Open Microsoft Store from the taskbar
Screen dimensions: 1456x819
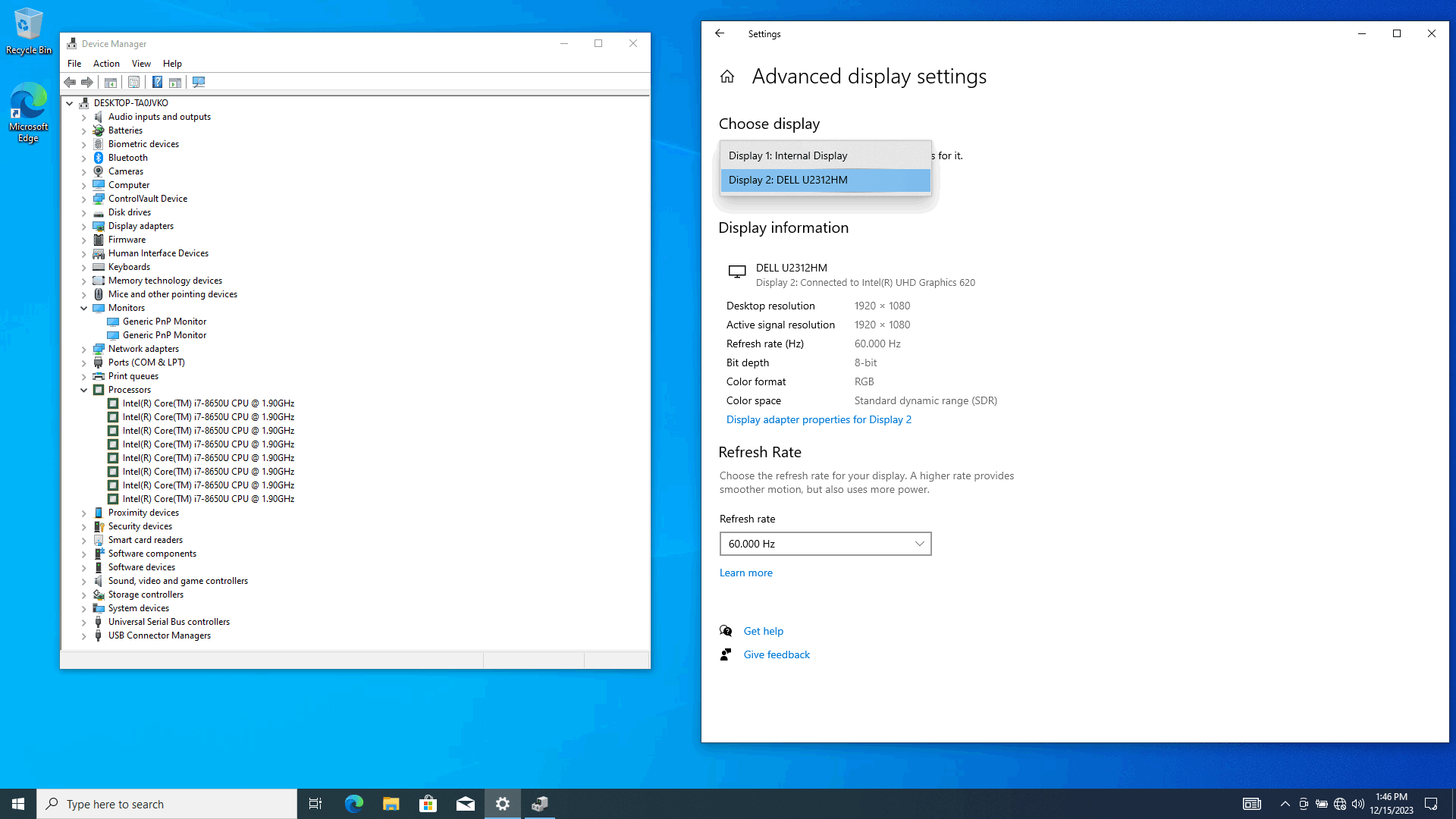(x=428, y=804)
